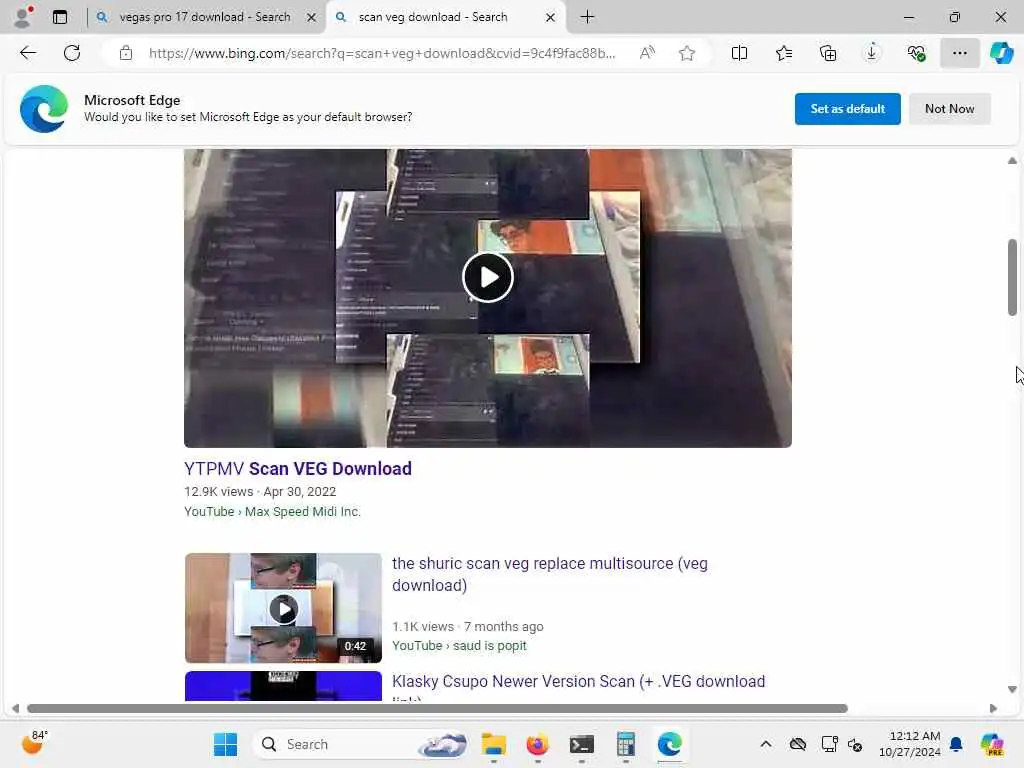Click the taskbar Search box
The height and width of the screenshot is (768, 1024).
click(361, 744)
